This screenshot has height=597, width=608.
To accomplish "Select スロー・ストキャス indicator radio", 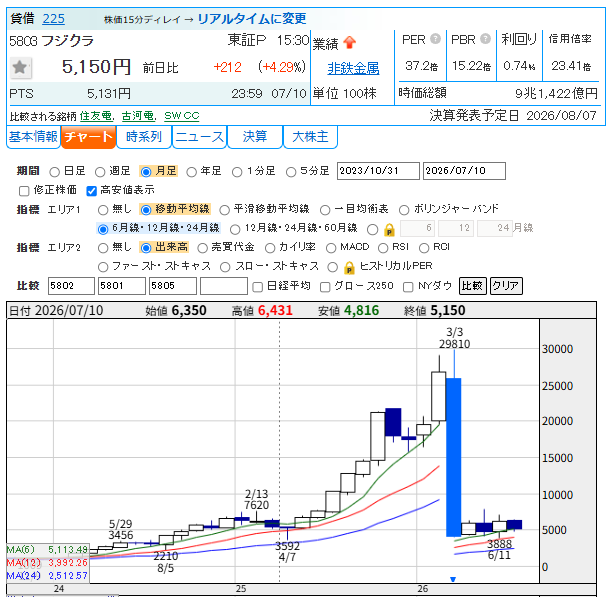I will click(x=225, y=267).
